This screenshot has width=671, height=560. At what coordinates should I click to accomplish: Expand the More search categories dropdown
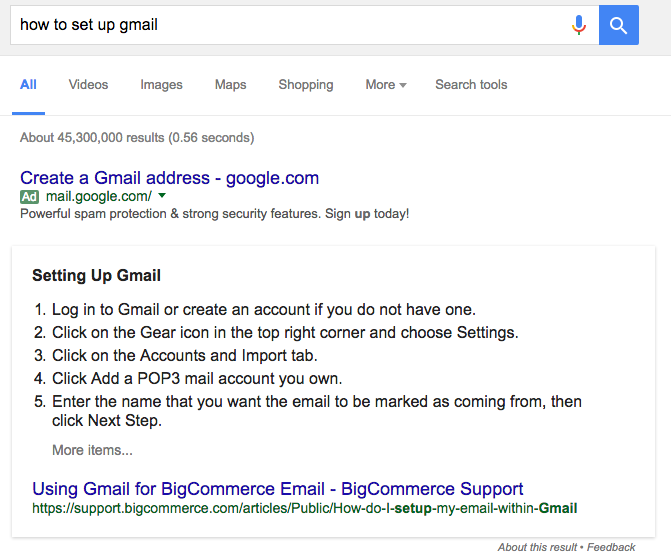(x=386, y=85)
